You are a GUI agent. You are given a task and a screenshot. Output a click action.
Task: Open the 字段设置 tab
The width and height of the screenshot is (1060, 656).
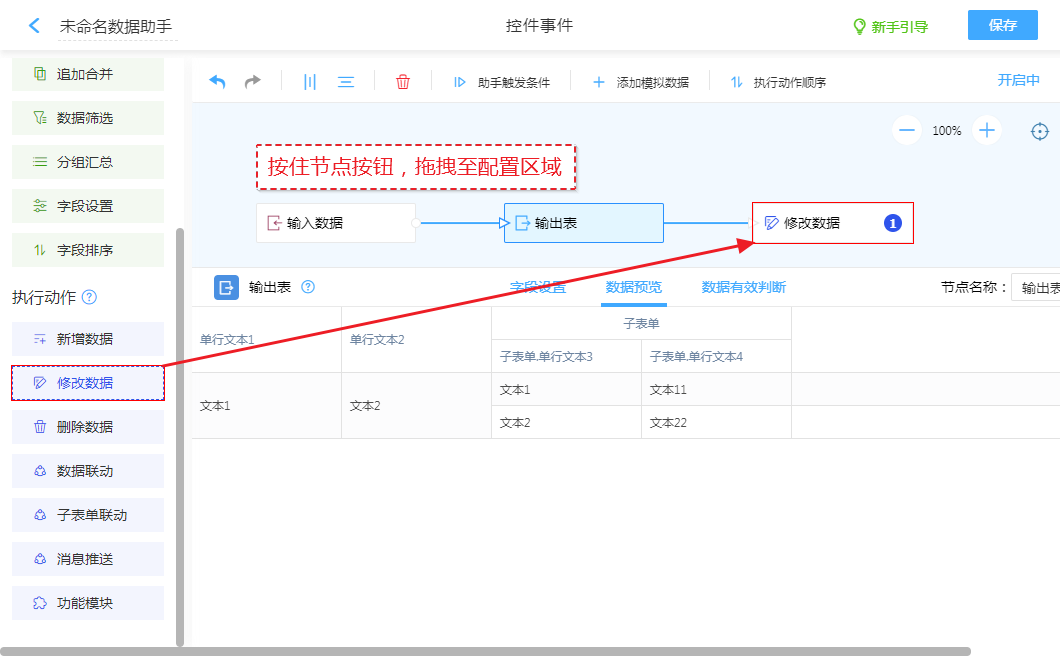pos(538,287)
